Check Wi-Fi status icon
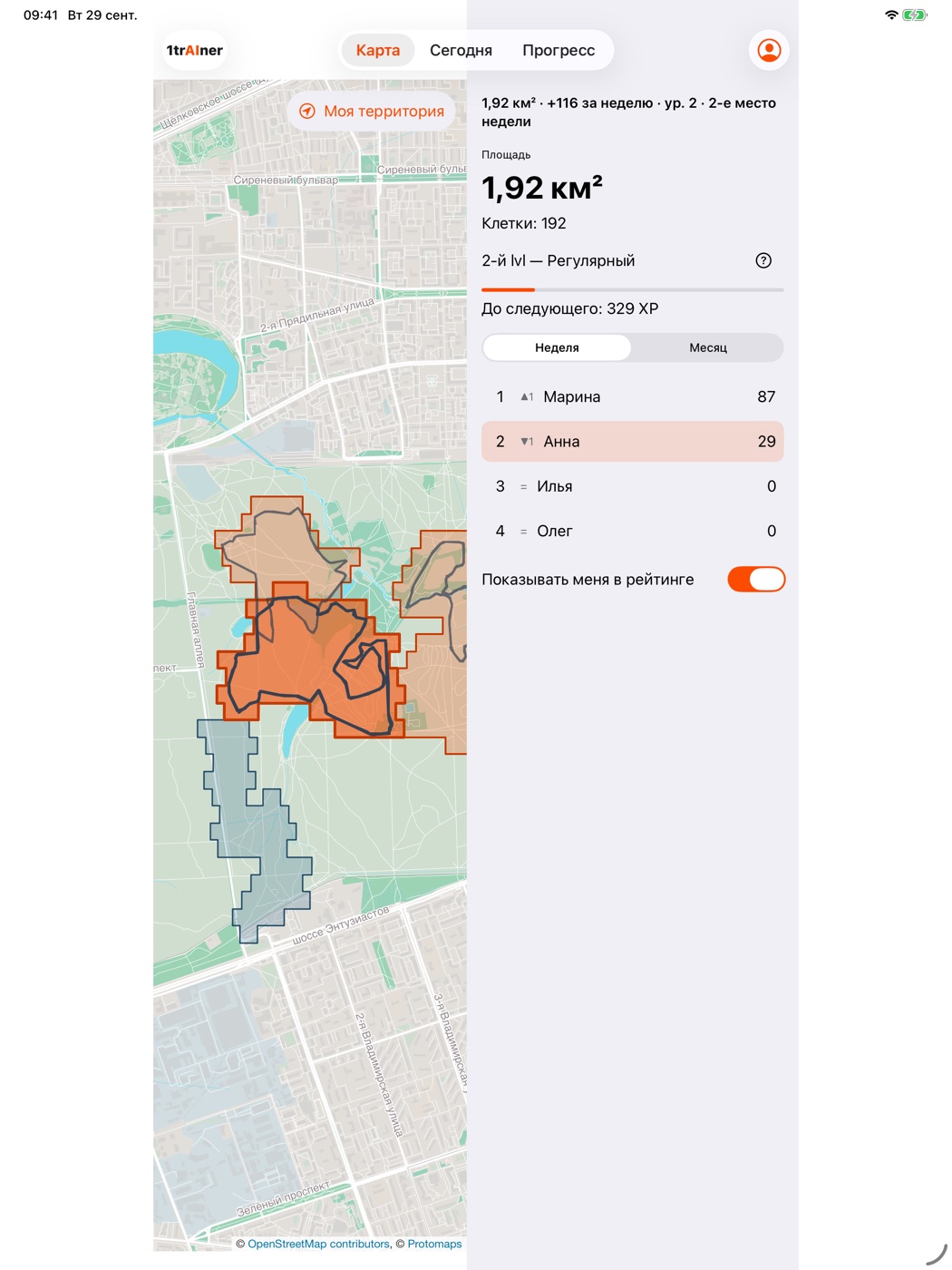Image resolution: width=952 pixels, height=1270 pixels. pyautogui.click(x=891, y=15)
